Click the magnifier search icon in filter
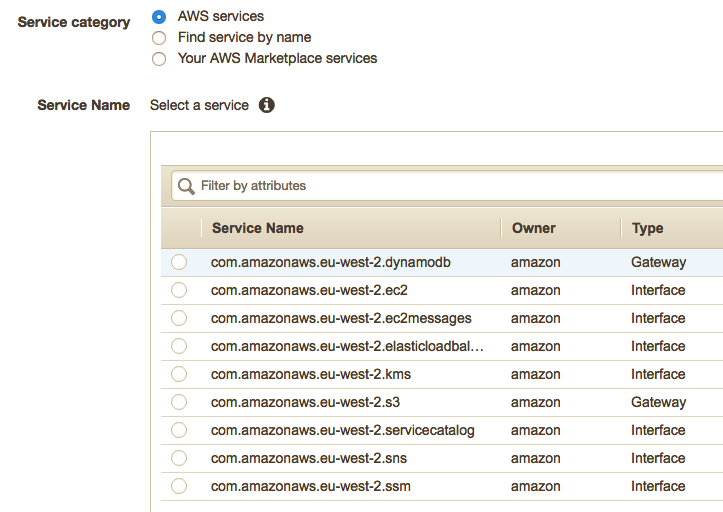Screen dimensions: 723x512 point(186,186)
